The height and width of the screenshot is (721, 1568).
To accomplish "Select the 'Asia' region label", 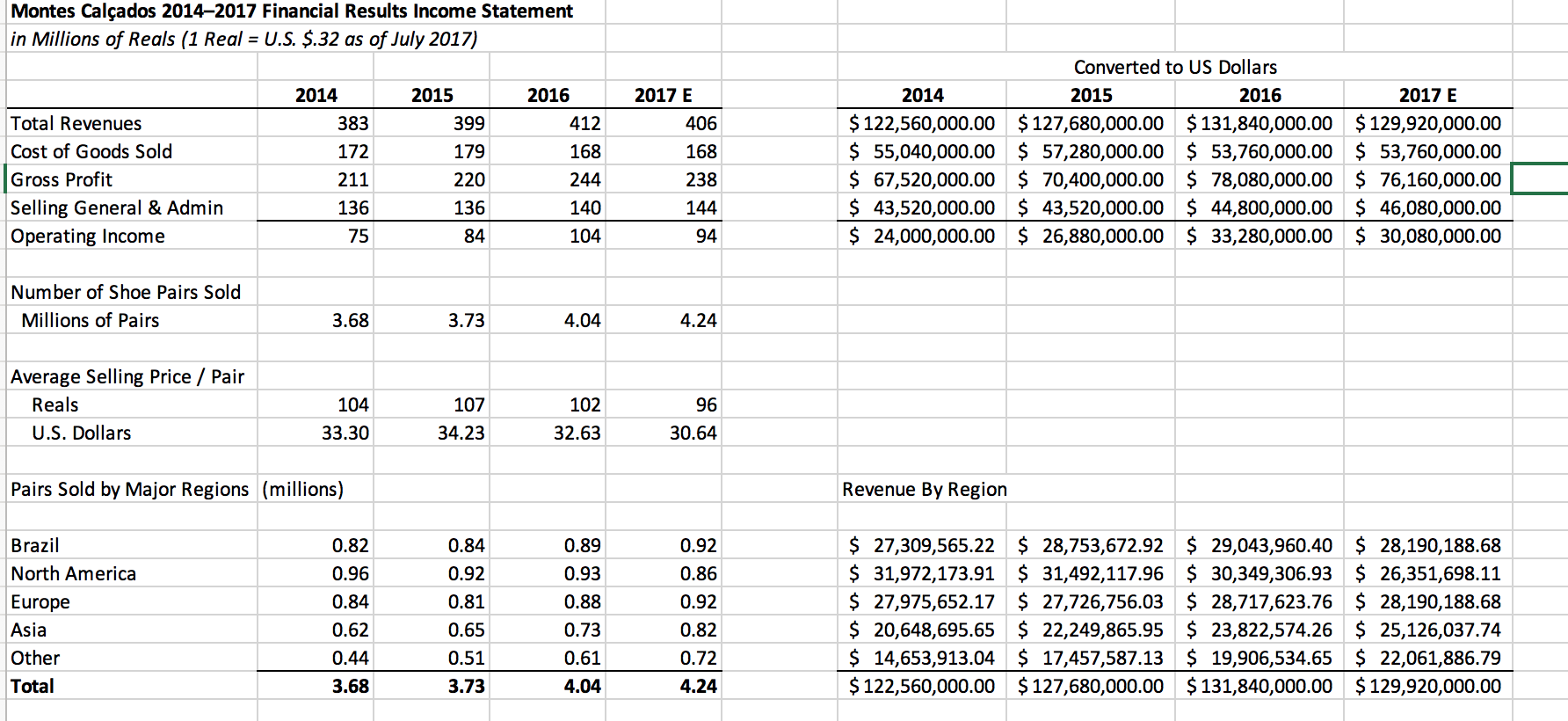I will click(x=29, y=630).
